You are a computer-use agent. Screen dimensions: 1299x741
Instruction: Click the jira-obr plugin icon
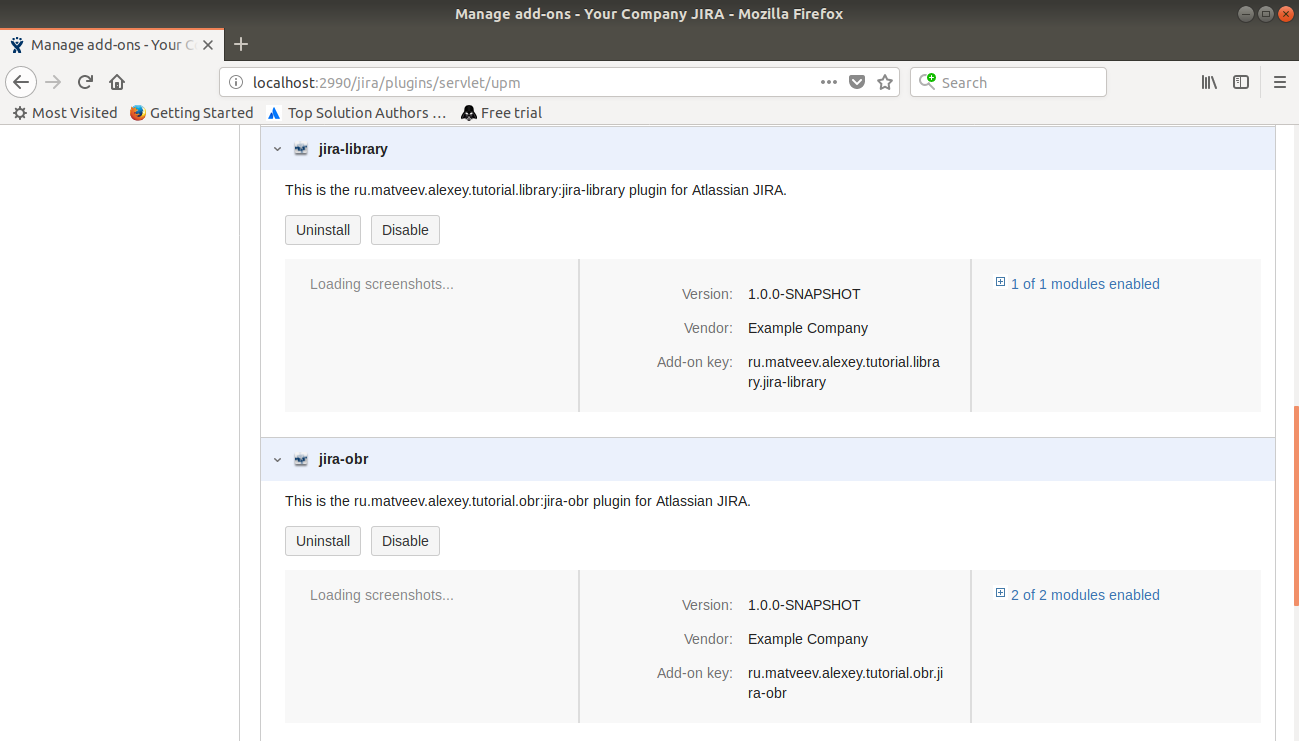coord(300,459)
